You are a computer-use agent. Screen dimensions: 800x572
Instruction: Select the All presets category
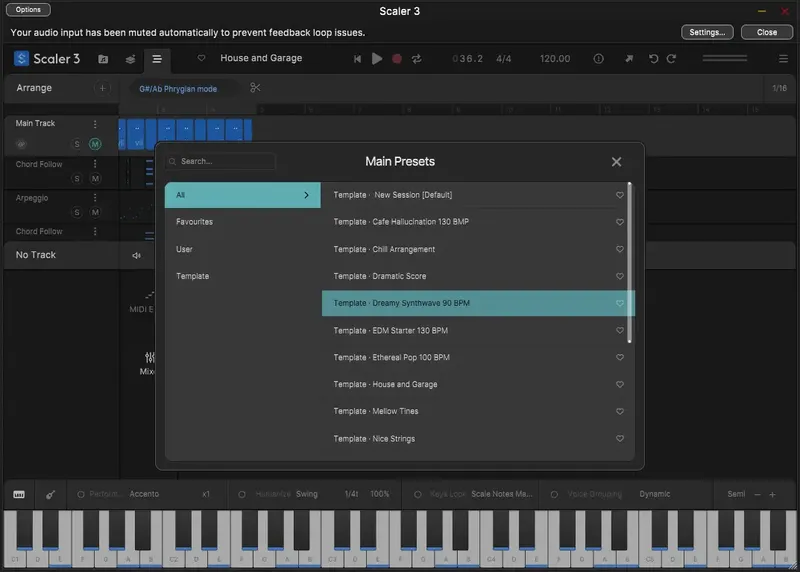[x=243, y=195]
